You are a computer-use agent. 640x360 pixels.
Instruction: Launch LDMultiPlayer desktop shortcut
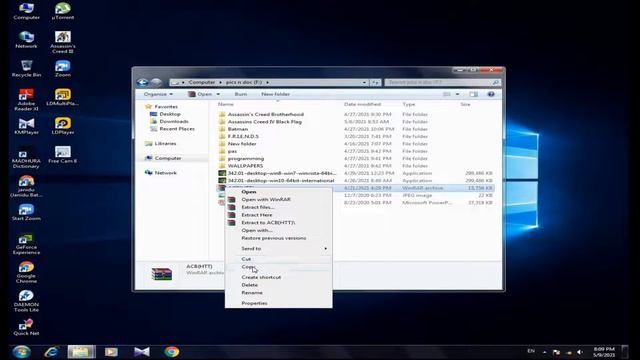point(63,97)
